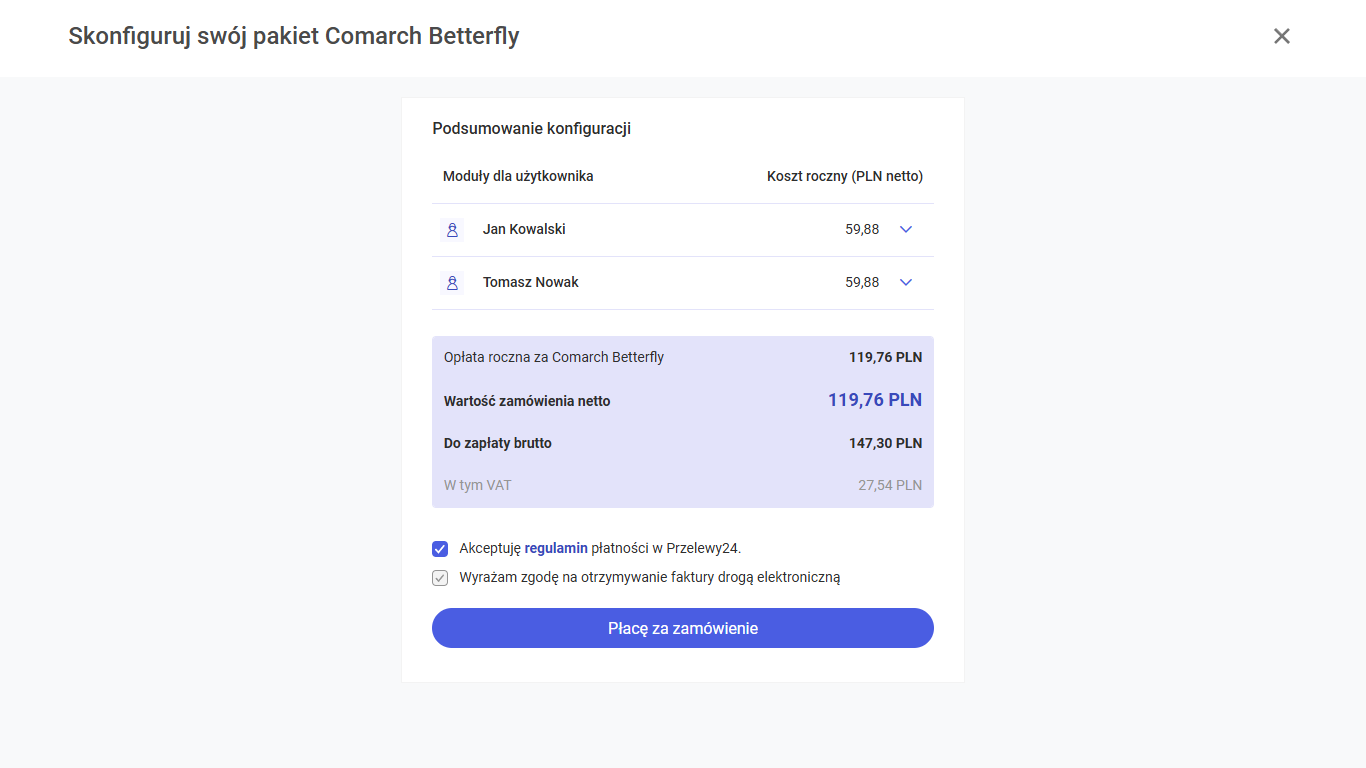Click the Do zapłaty brutto 147,30 PLN amount
The height and width of the screenshot is (768, 1366).
(885, 443)
